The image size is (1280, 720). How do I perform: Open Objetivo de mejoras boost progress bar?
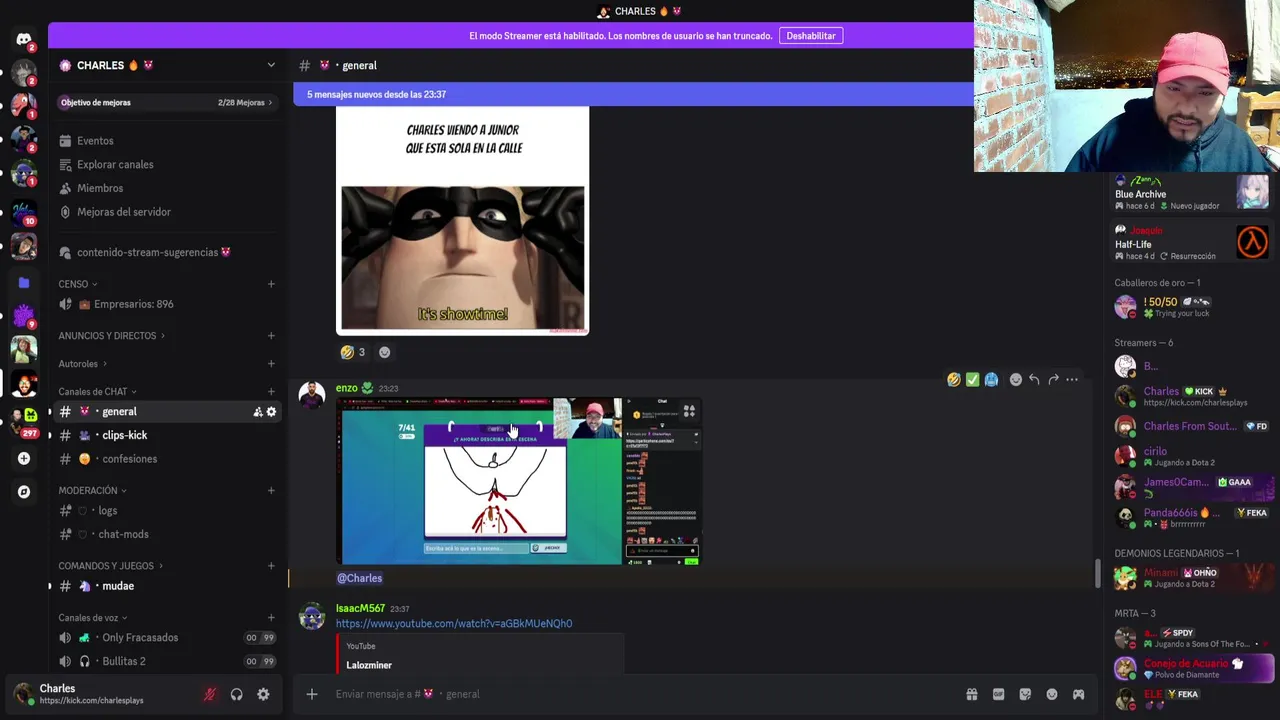166,102
